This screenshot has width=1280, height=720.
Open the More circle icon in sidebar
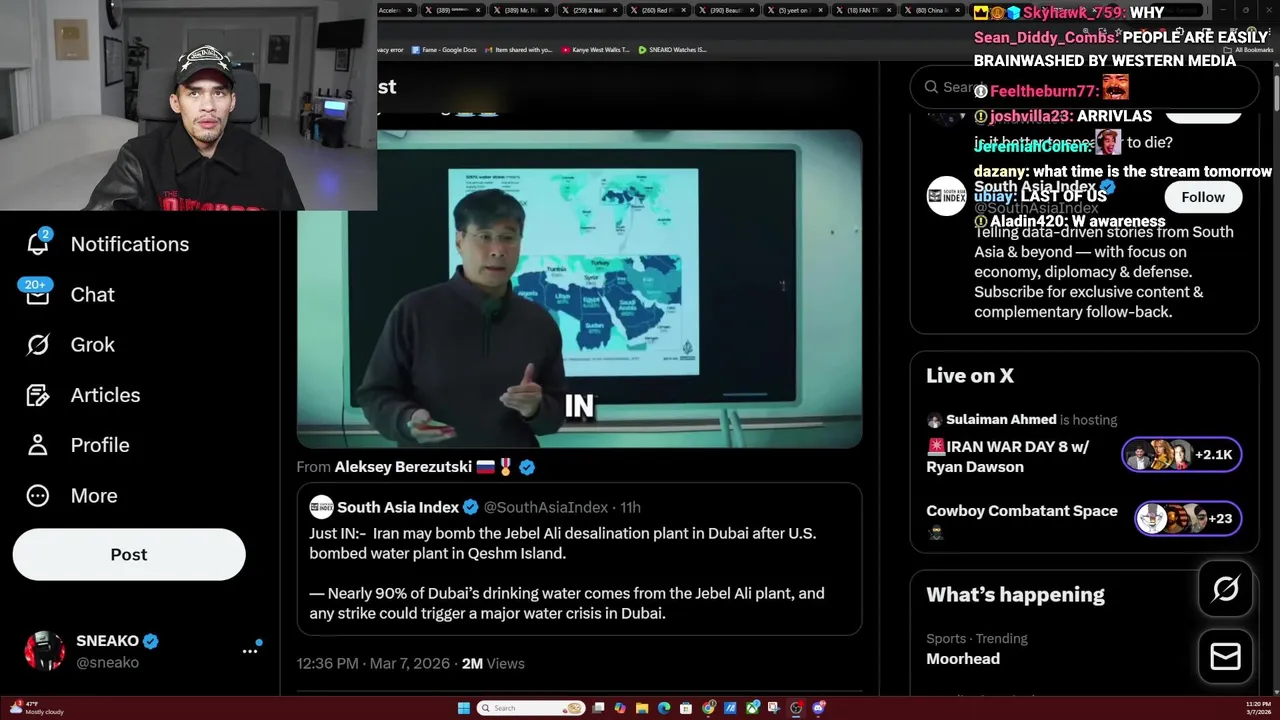point(37,495)
